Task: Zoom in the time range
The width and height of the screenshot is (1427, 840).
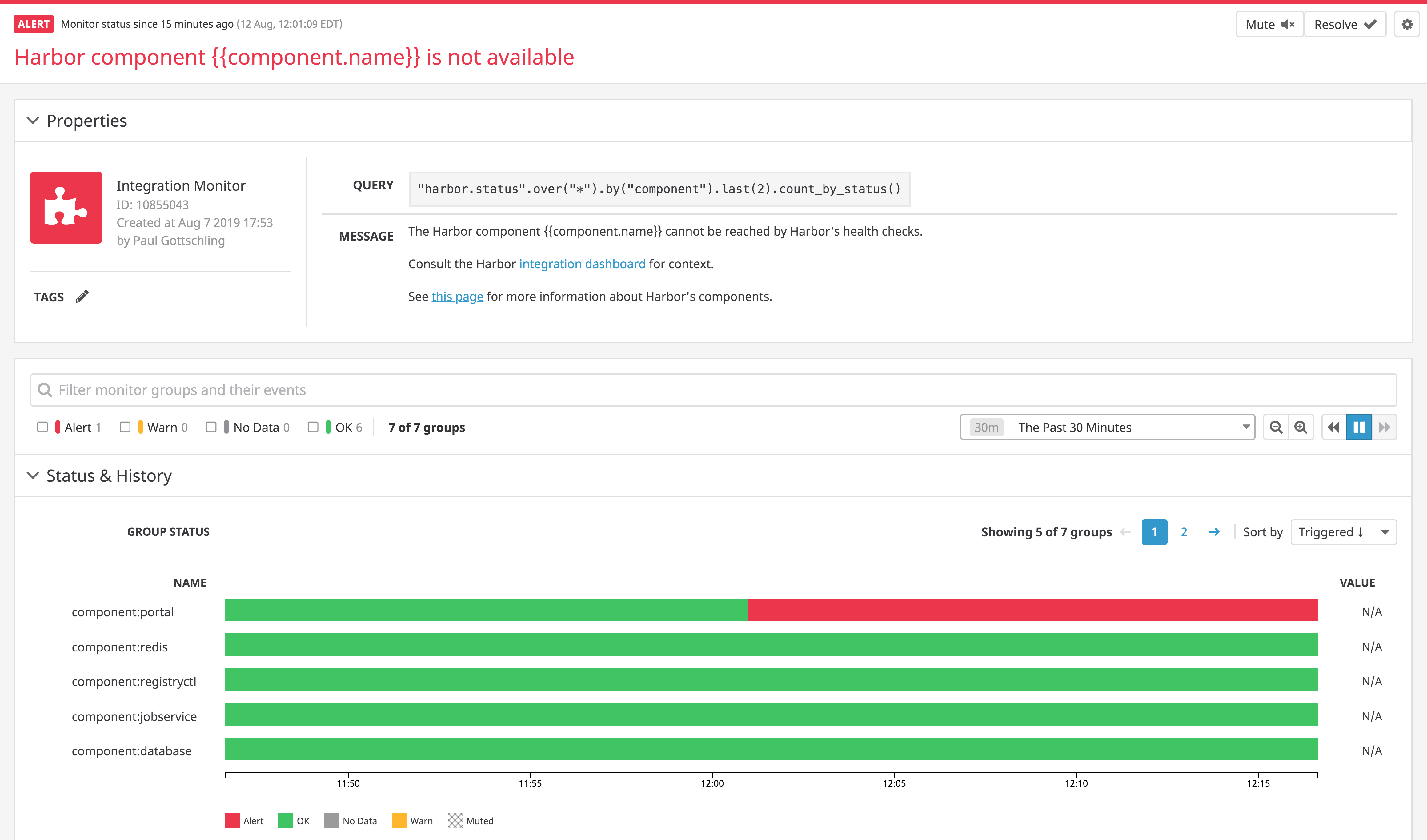Action: (1301, 427)
